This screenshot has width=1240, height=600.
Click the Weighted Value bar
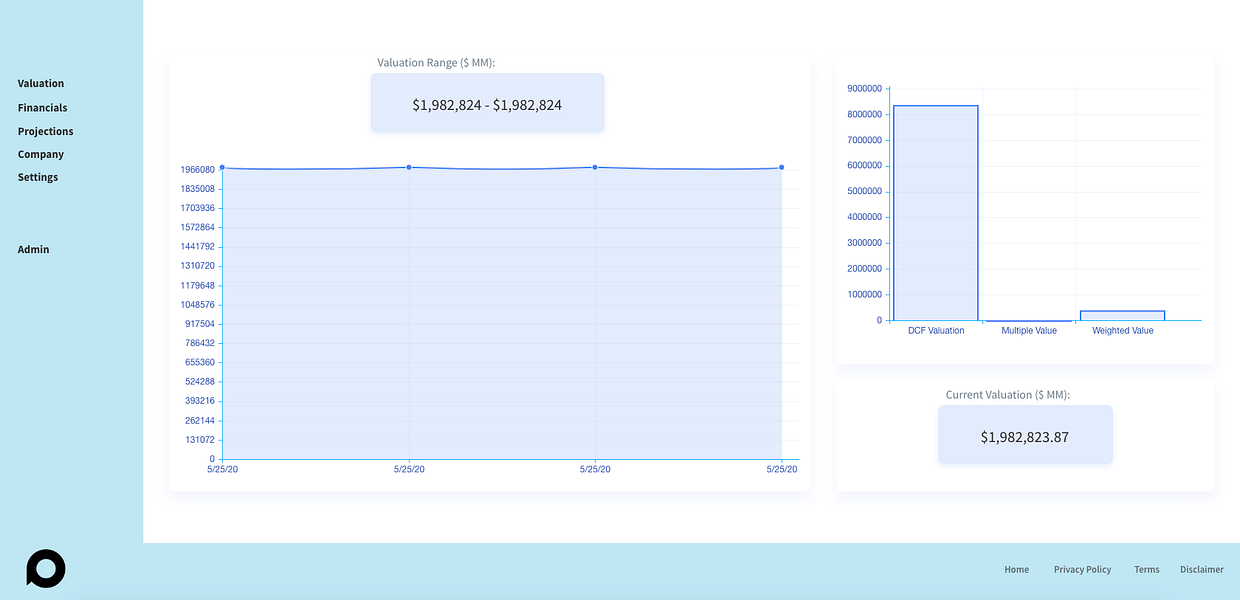click(1123, 316)
